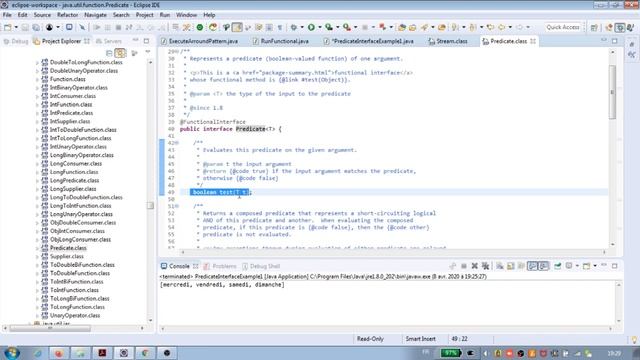Click the New file toolbar icon

pyautogui.click(x=8, y=27)
